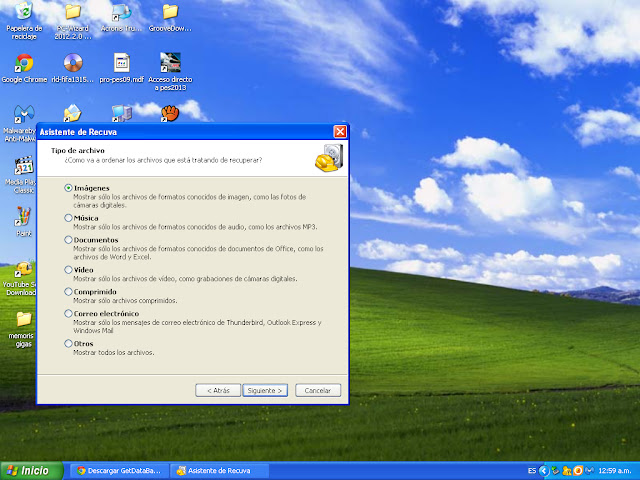Launch the YouTube Downloader desktop icon

[x=24, y=269]
